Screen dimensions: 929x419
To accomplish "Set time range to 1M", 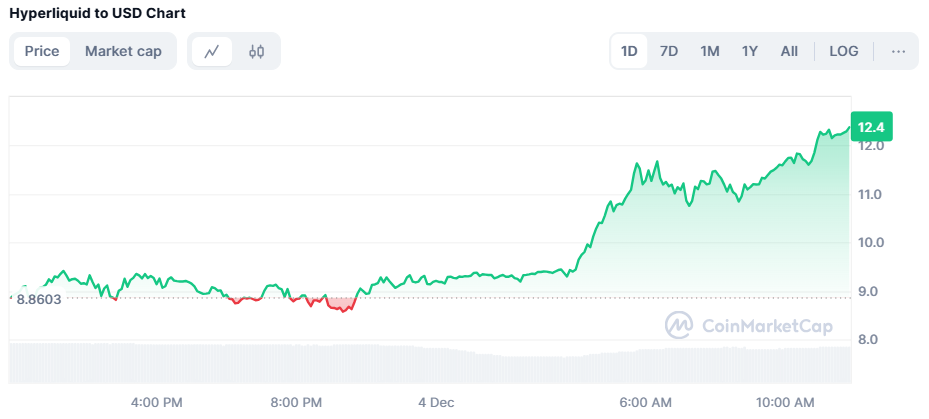I will coord(709,52).
